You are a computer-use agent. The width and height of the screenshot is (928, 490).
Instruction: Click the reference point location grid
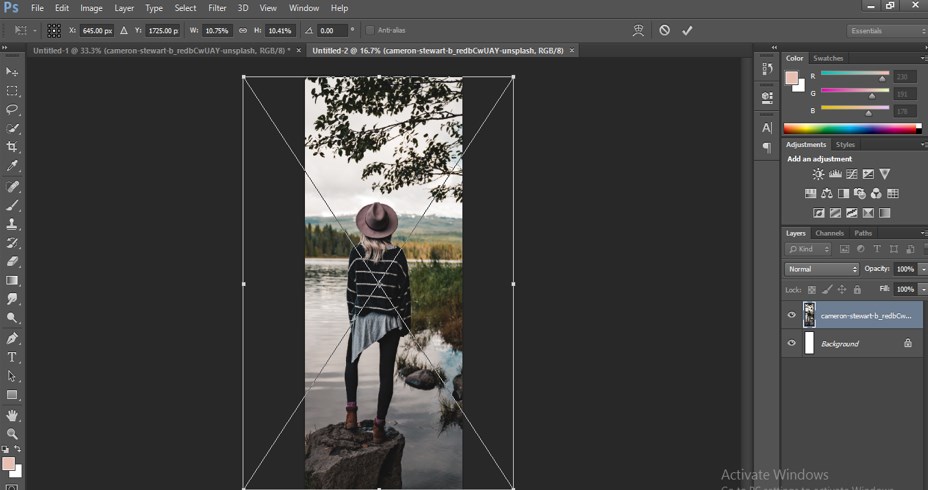54,30
